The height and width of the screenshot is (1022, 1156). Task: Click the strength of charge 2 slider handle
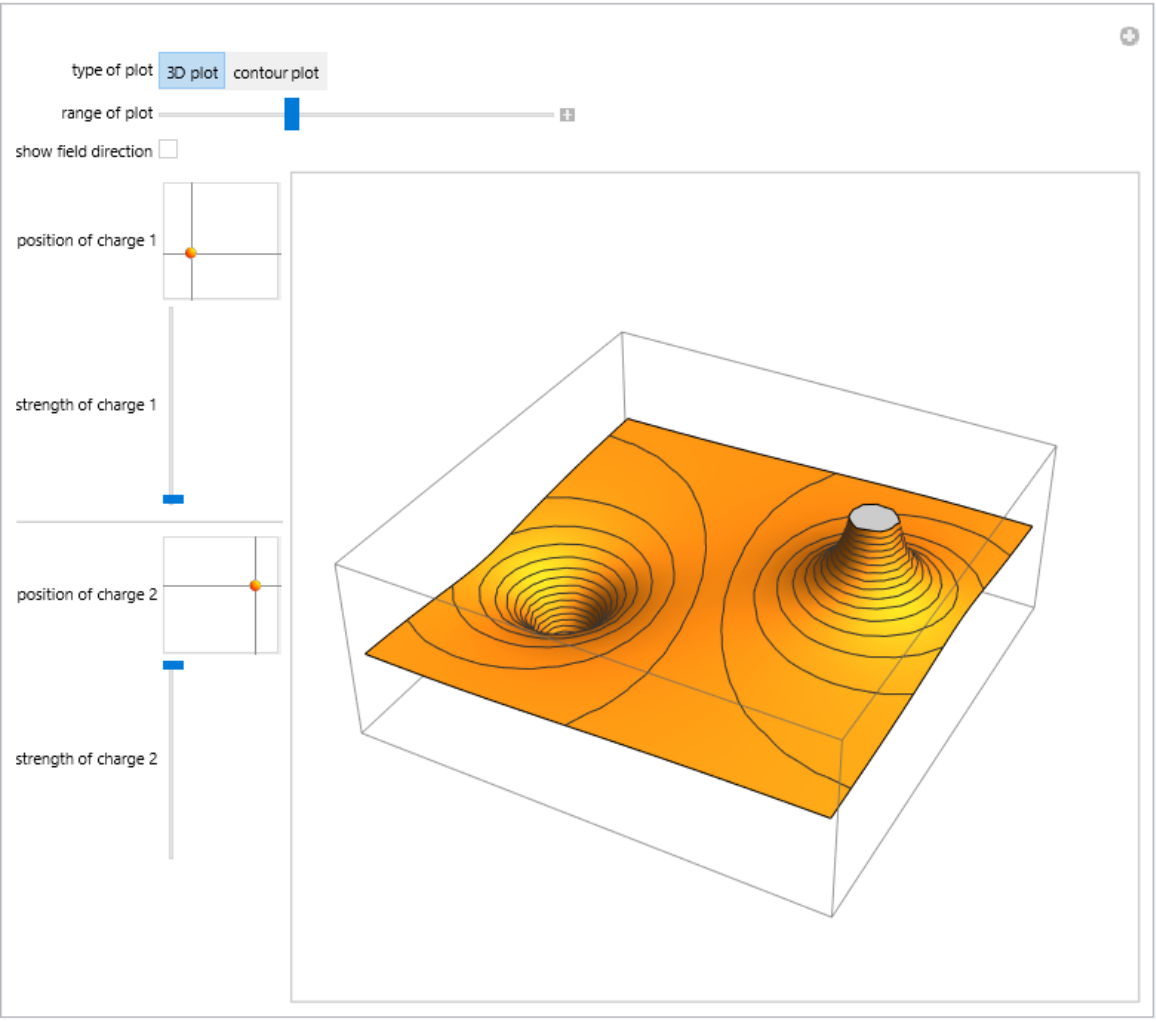click(x=173, y=664)
